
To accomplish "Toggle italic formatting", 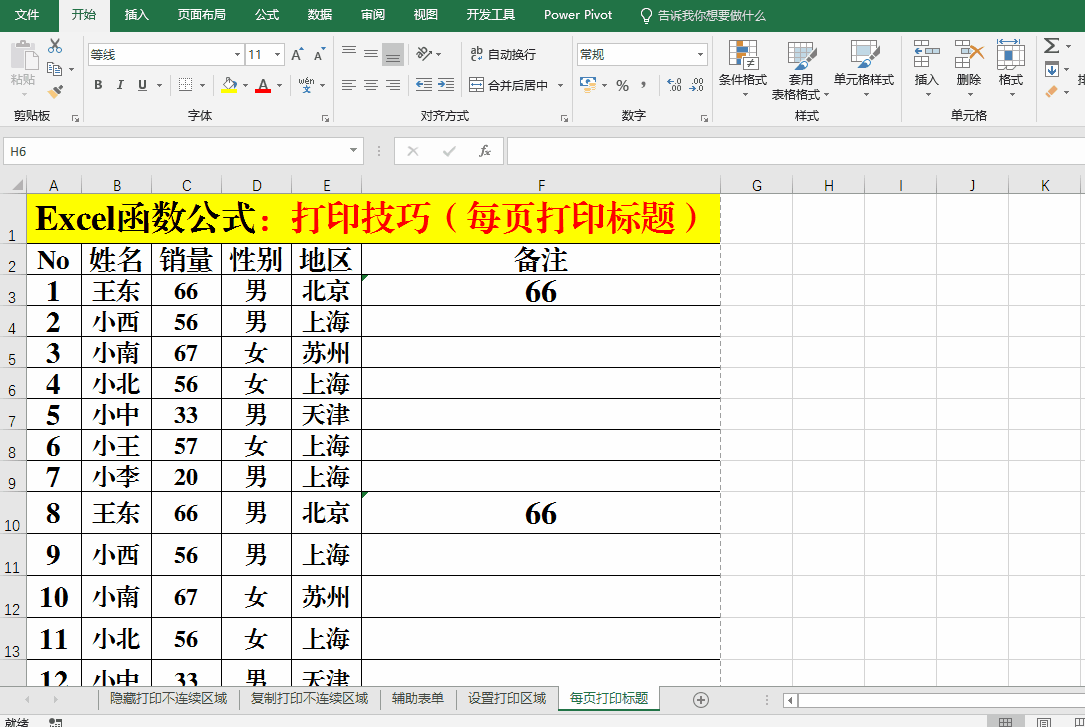I will 120,85.
